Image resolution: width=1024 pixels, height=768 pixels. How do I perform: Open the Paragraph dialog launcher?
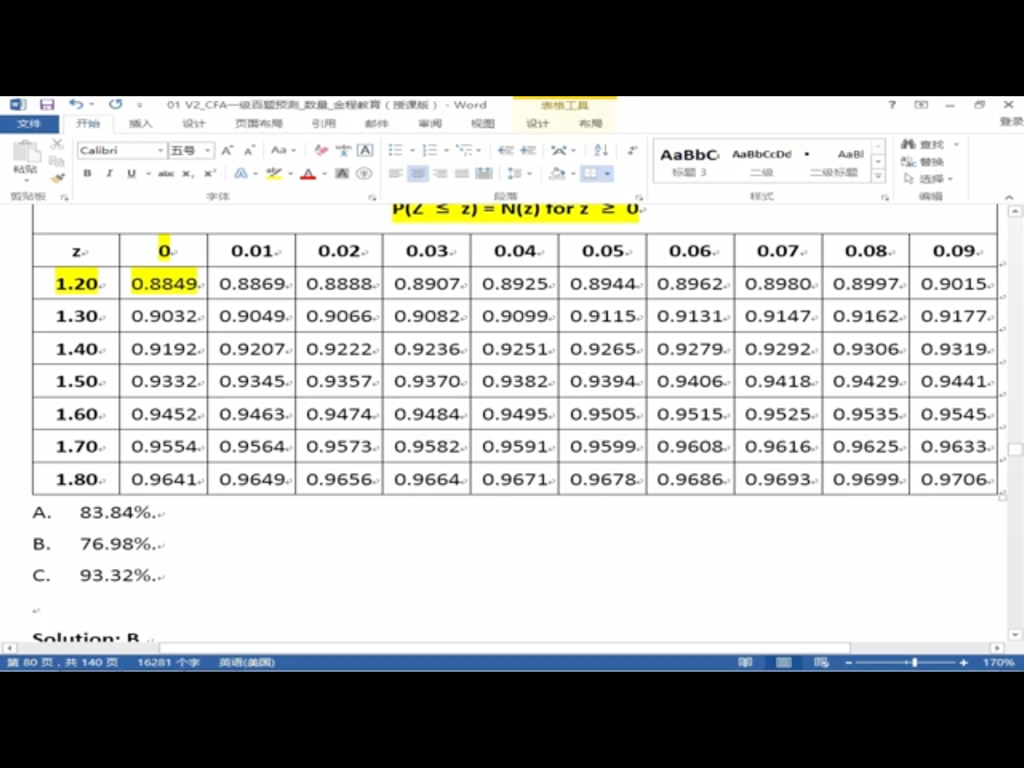click(639, 197)
